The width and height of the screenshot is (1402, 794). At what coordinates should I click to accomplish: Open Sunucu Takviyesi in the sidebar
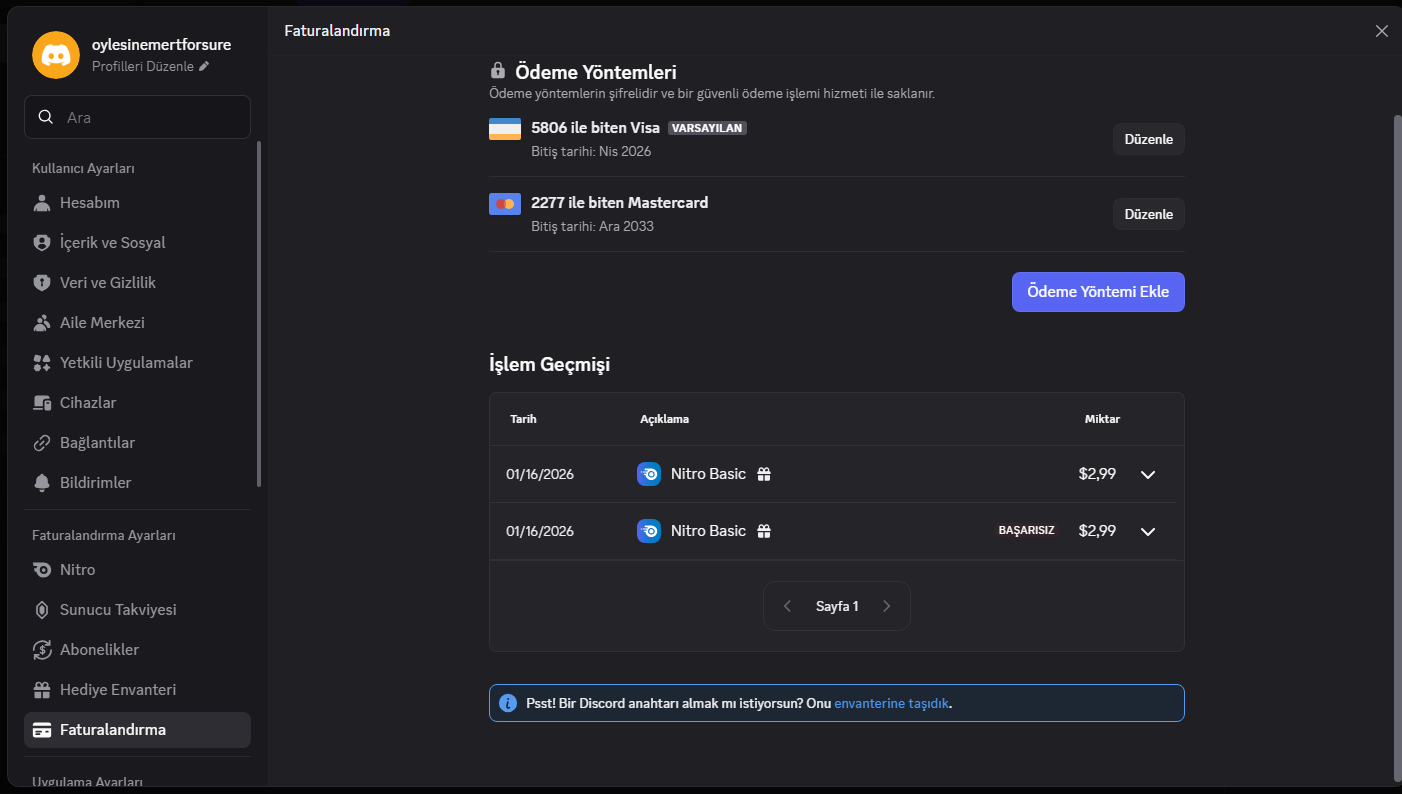137,610
